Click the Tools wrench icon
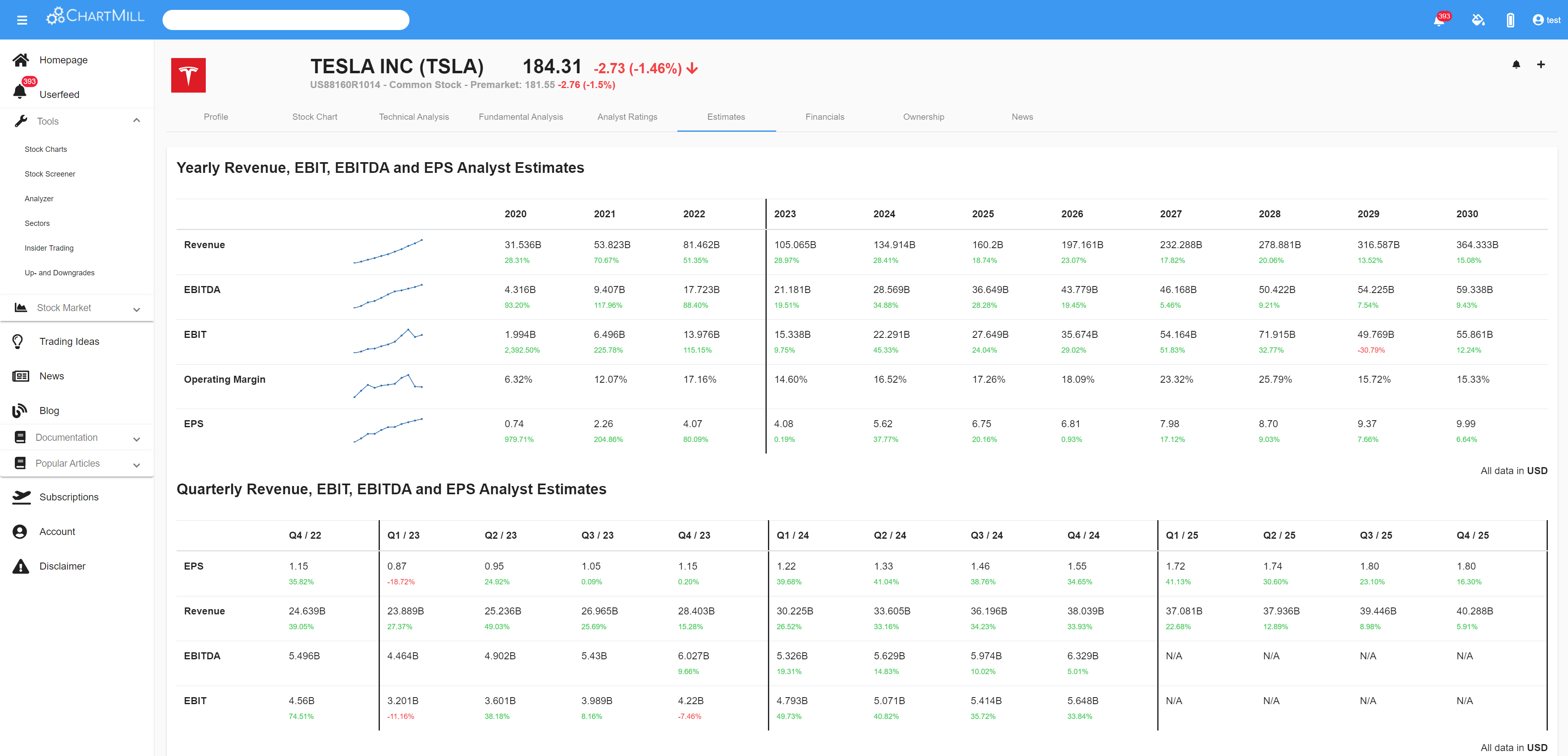 (x=21, y=121)
